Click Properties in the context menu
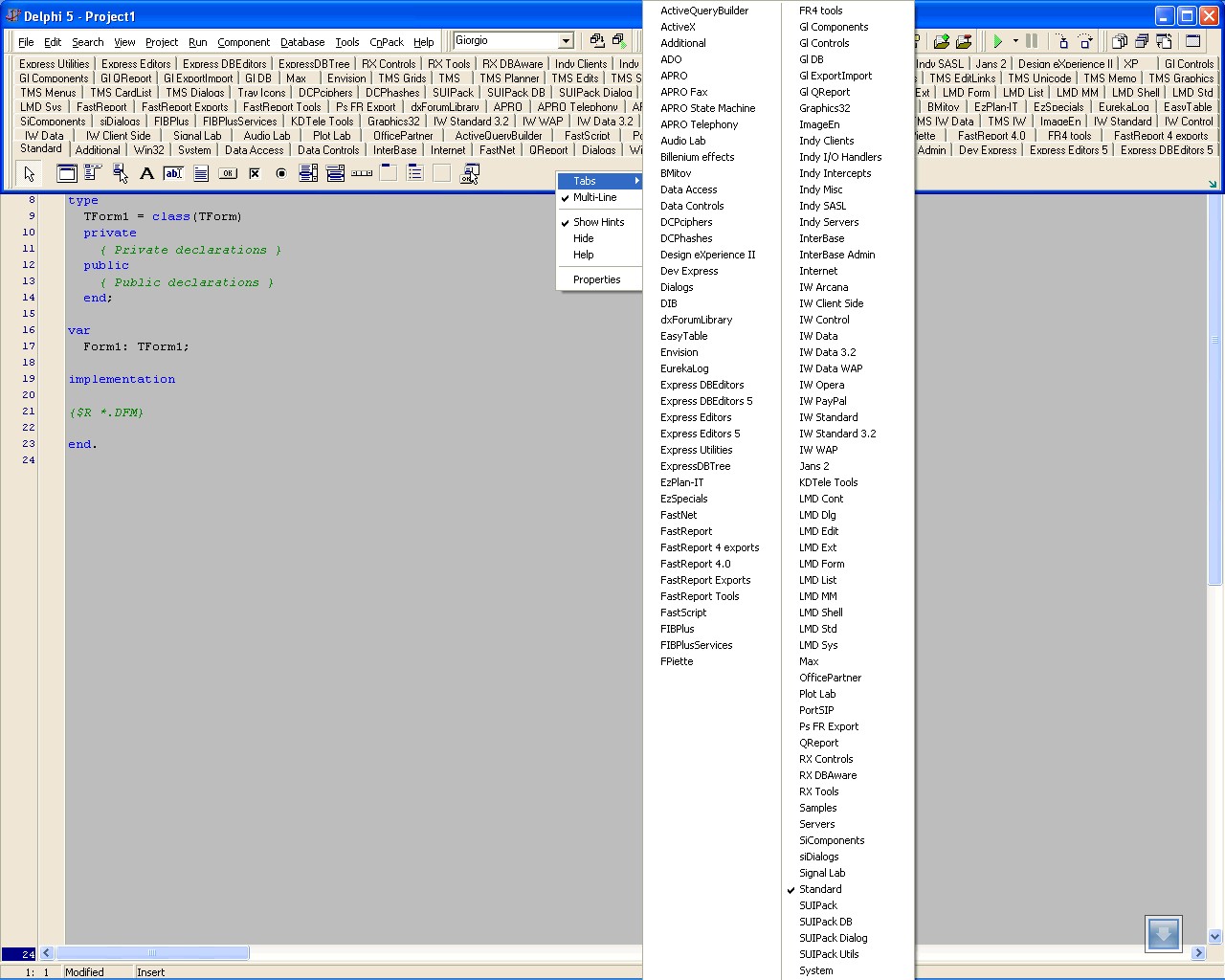This screenshot has width=1225, height=980. tap(596, 279)
